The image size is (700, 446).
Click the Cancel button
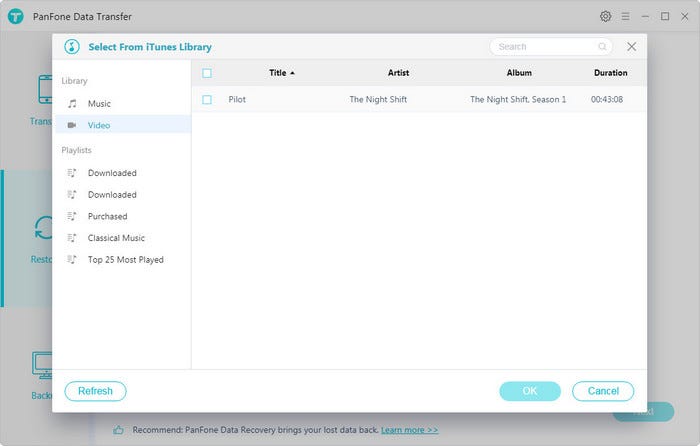pyautogui.click(x=603, y=391)
